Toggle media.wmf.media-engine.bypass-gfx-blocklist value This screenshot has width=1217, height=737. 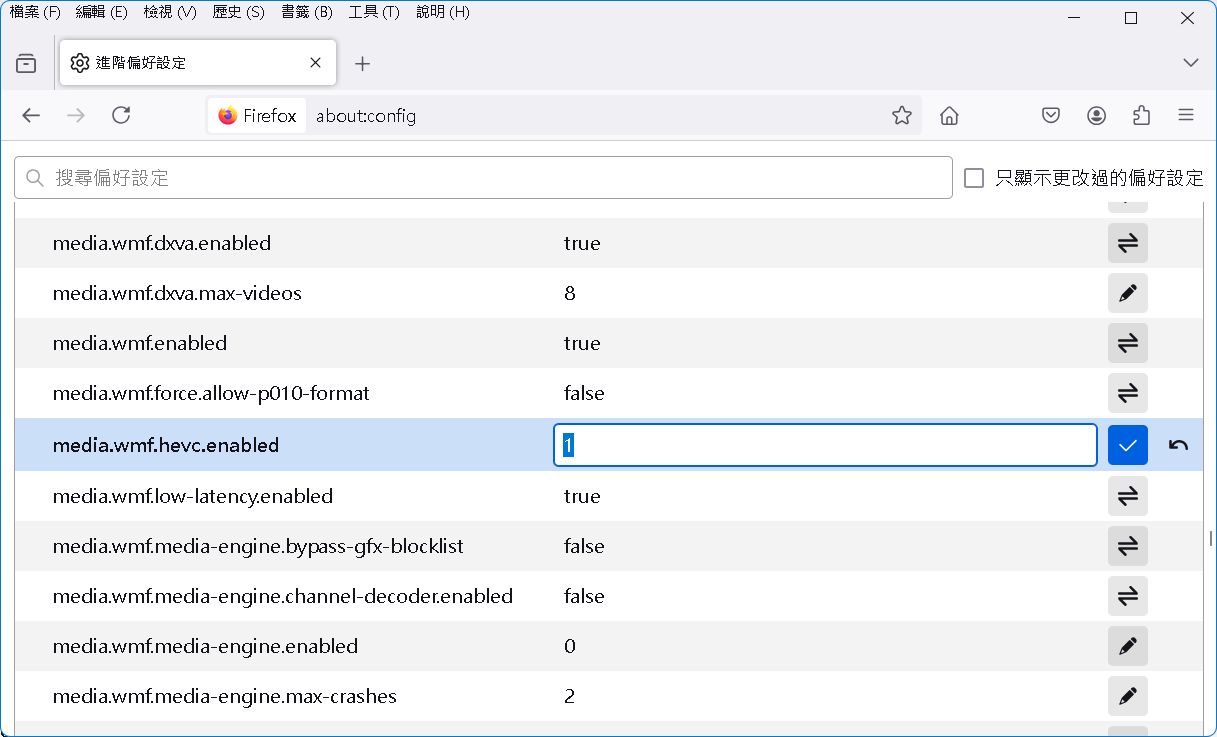click(x=1127, y=546)
